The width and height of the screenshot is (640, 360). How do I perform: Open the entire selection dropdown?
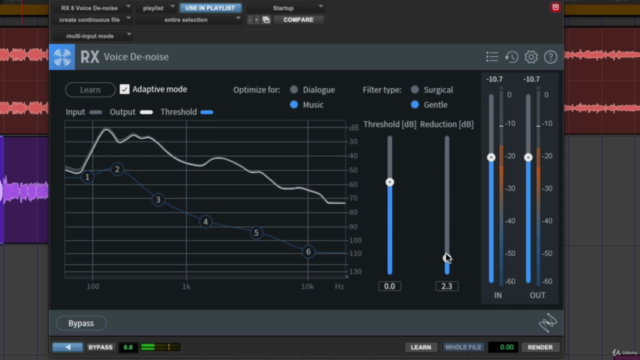189,20
